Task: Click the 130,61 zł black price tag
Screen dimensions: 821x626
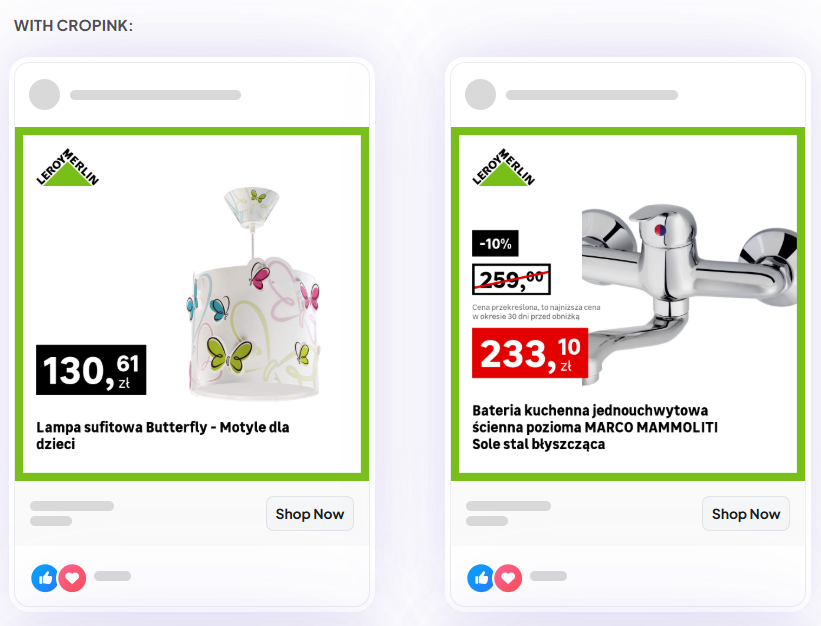Action: coord(91,370)
